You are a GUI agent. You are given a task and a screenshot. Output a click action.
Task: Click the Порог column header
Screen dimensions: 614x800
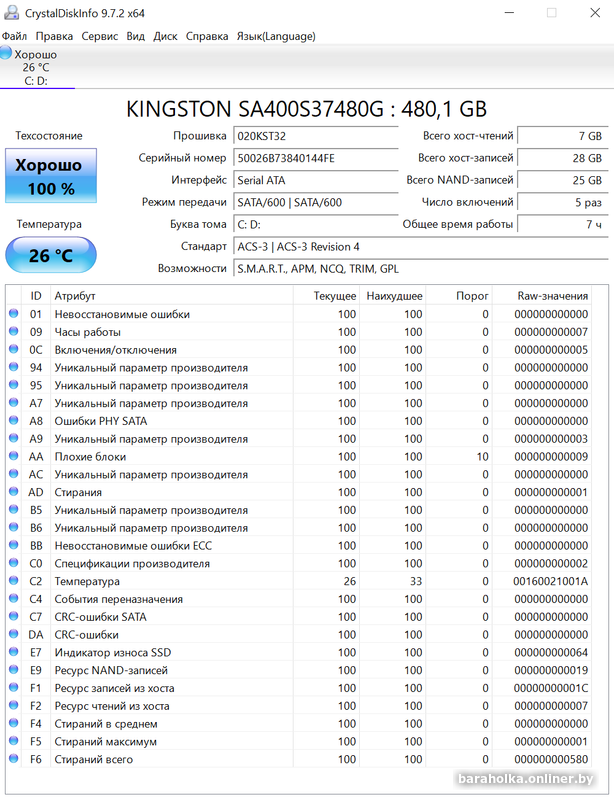[x=459, y=295]
